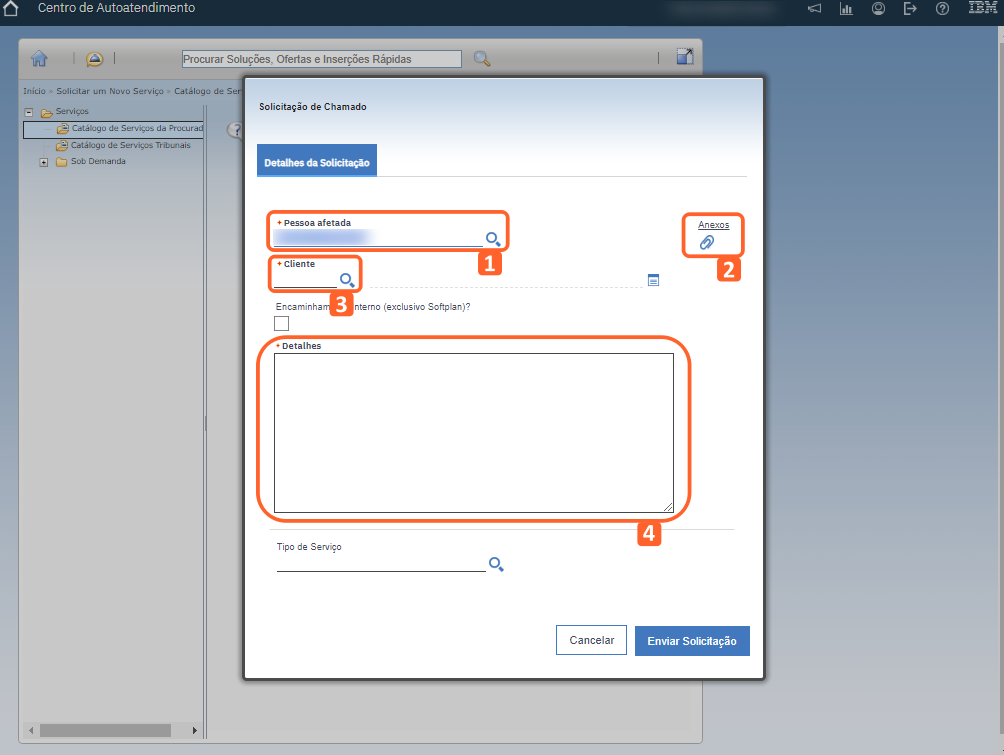Collapse the Serviços tree node
This screenshot has width=1004, height=755.
[x=29, y=112]
